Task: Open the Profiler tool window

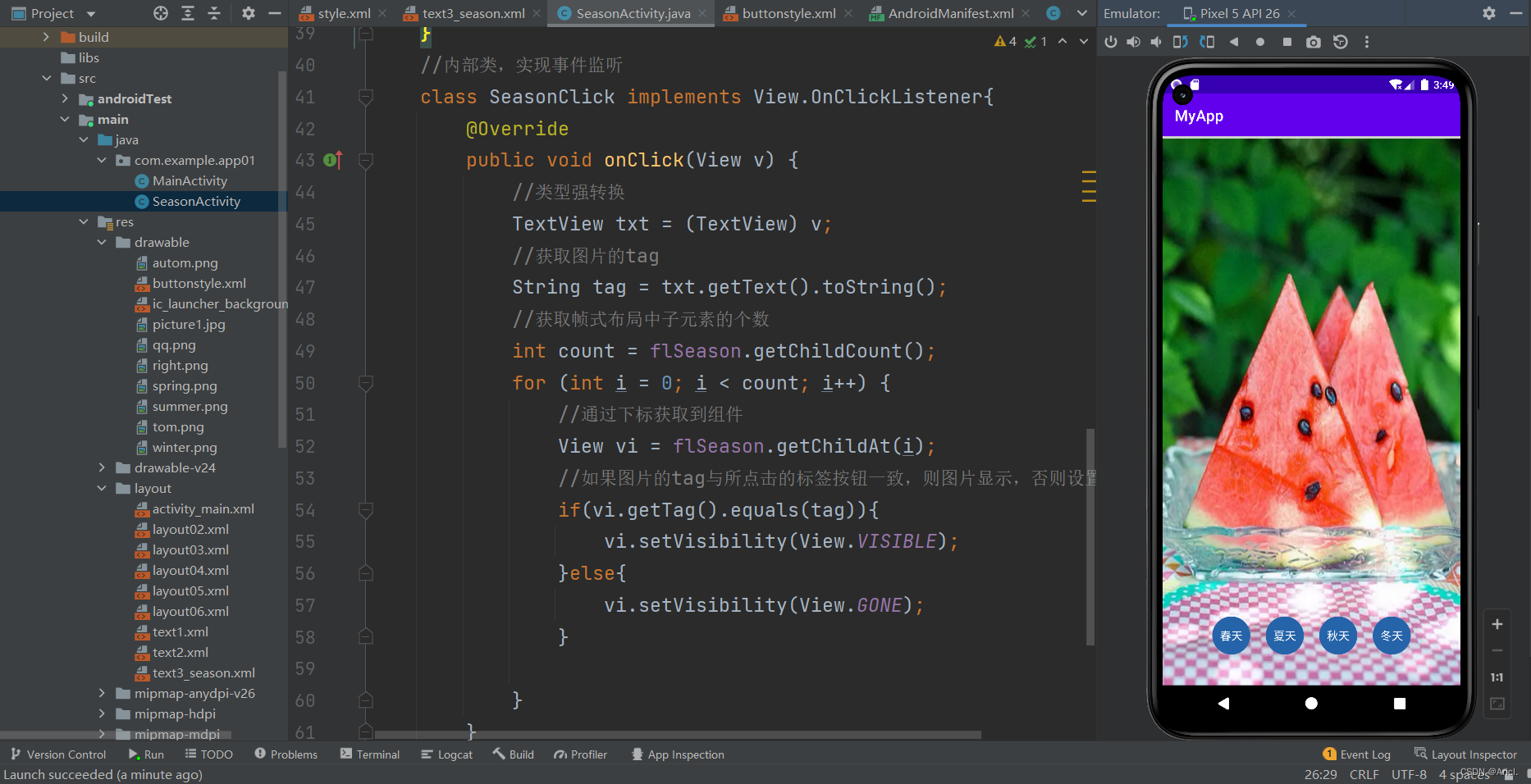Action: [x=580, y=754]
